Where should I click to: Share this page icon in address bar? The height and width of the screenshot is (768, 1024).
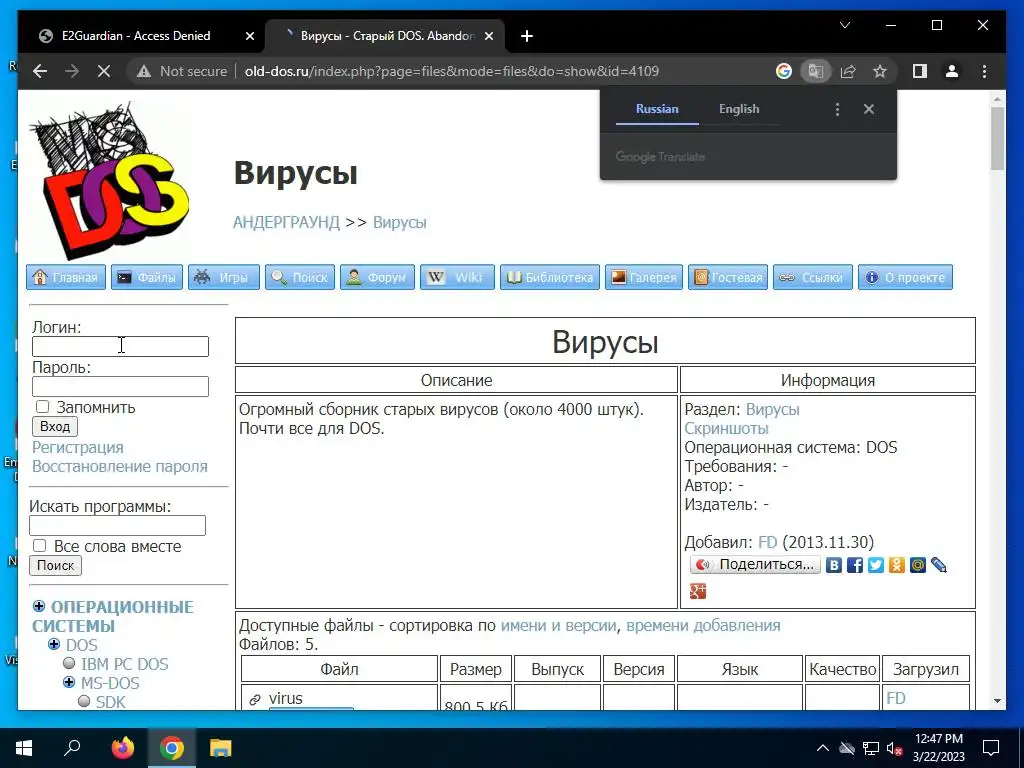[848, 71]
